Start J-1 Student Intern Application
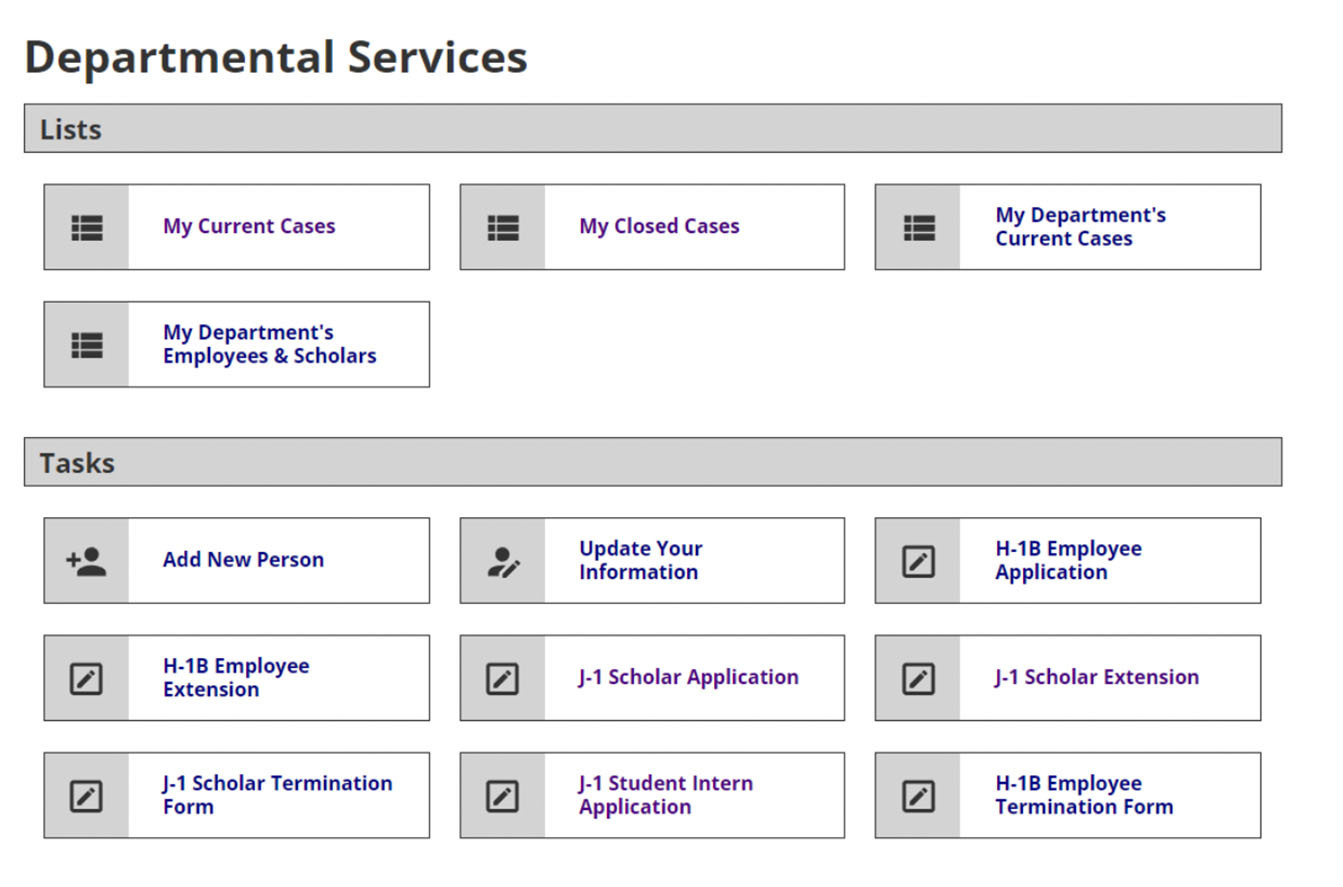This screenshot has width=1343, height=887. 665,795
